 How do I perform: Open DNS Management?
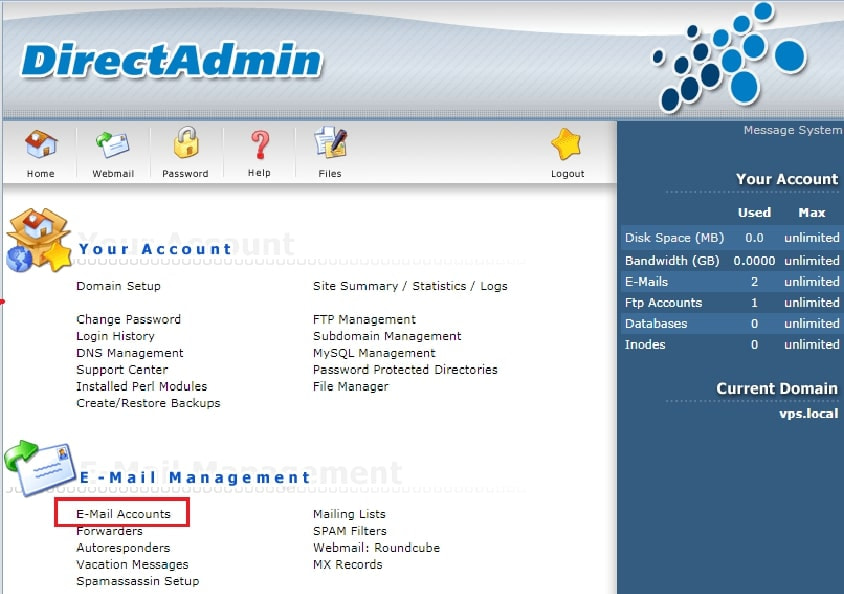click(x=130, y=353)
